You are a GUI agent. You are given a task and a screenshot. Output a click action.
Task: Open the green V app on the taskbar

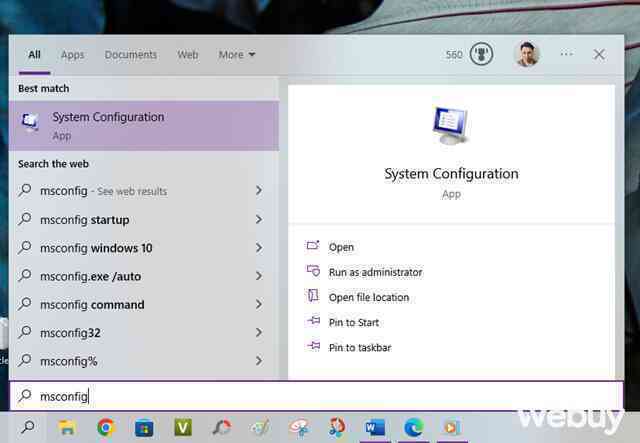coord(183,427)
